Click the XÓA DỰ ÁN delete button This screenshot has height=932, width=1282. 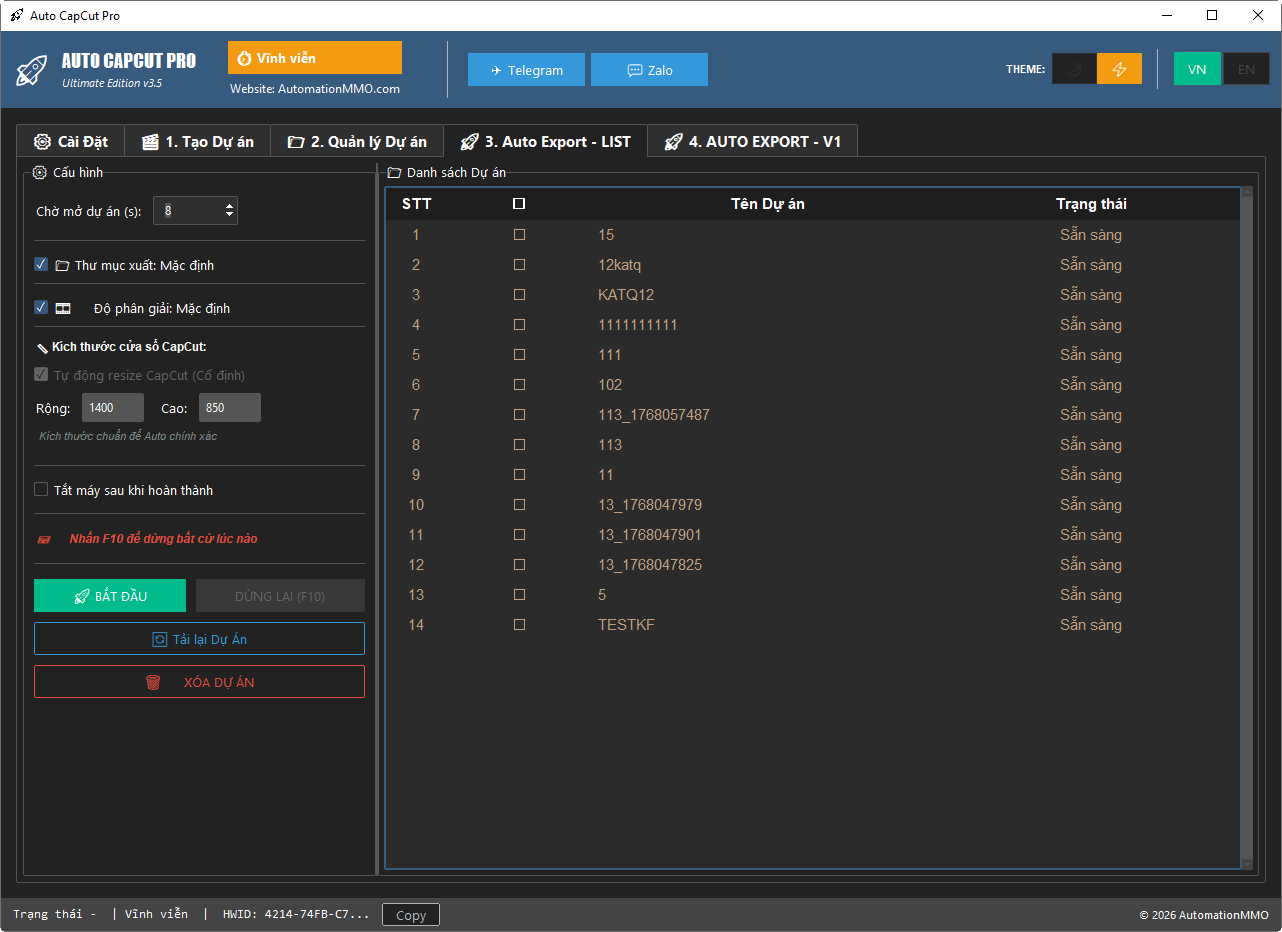(199, 682)
